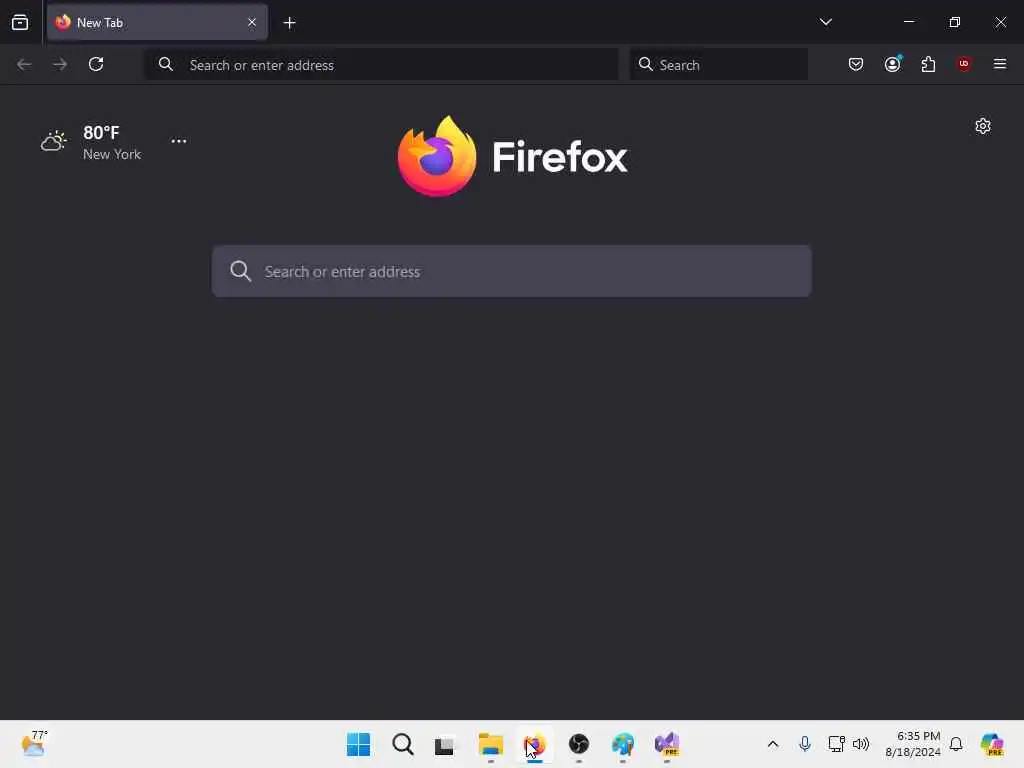Viewport: 1024px width, 768px height.
Task: Open the taskbar weather widget
Action: tap(34, 744)
